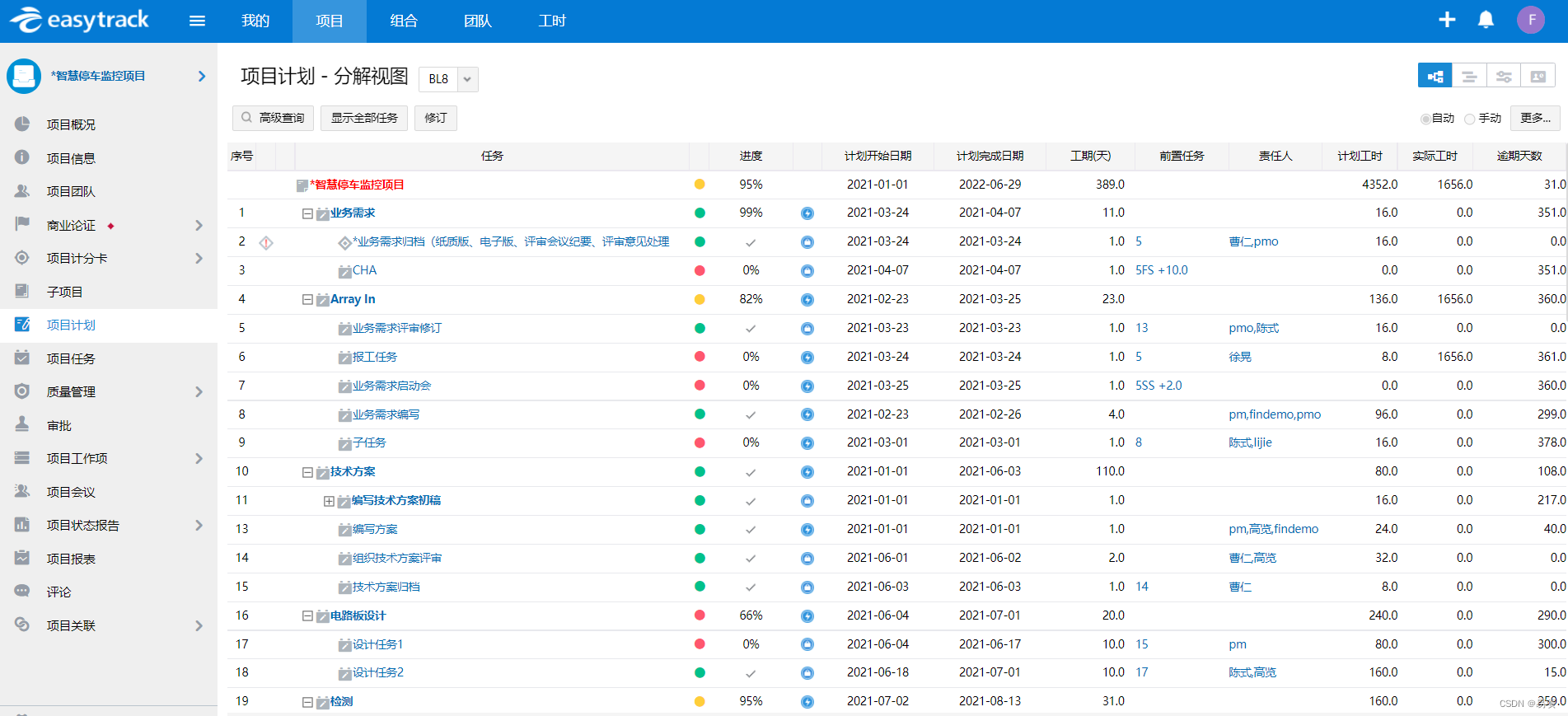Click the task edit icon beside CHA
The width and height of the screenshot is (1568, 716).
[344, 271]
